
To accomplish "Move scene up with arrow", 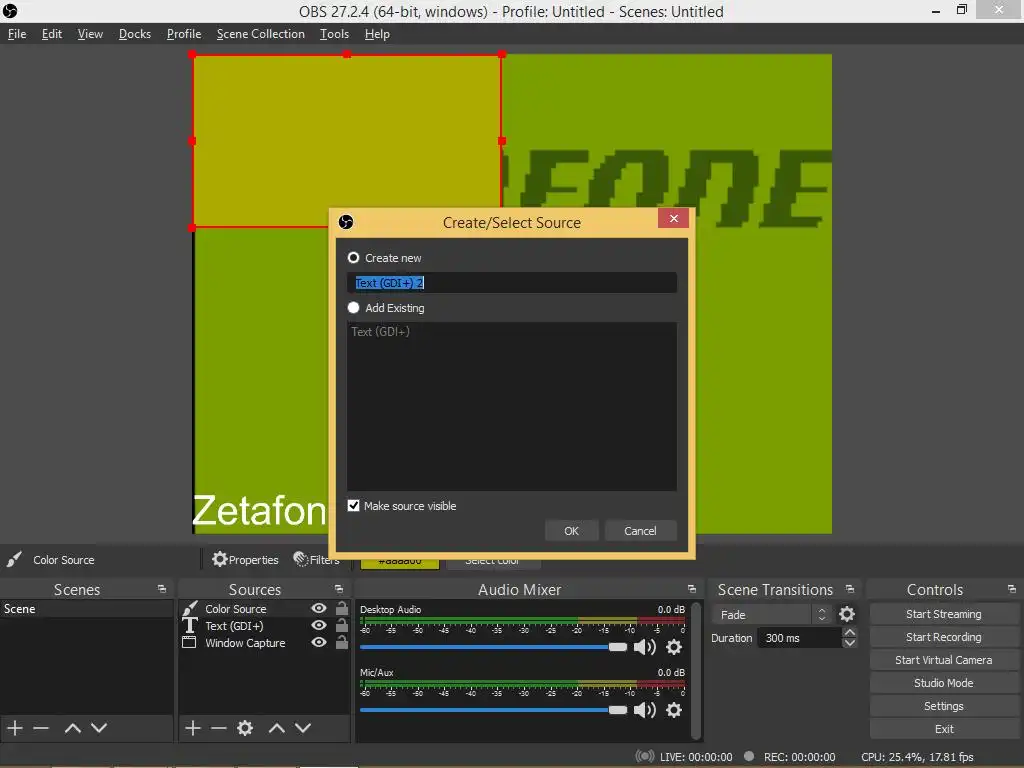I will [x=72, y=728].
